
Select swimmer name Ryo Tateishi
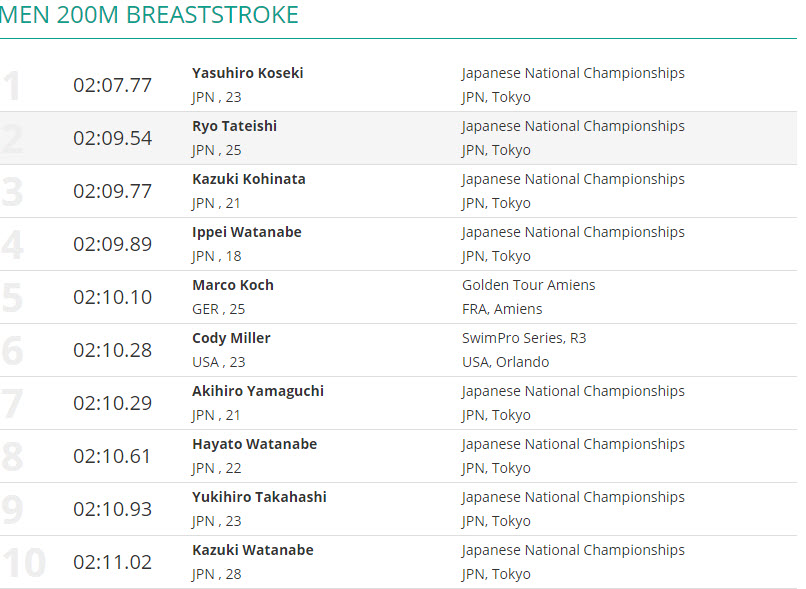(234, 126)
